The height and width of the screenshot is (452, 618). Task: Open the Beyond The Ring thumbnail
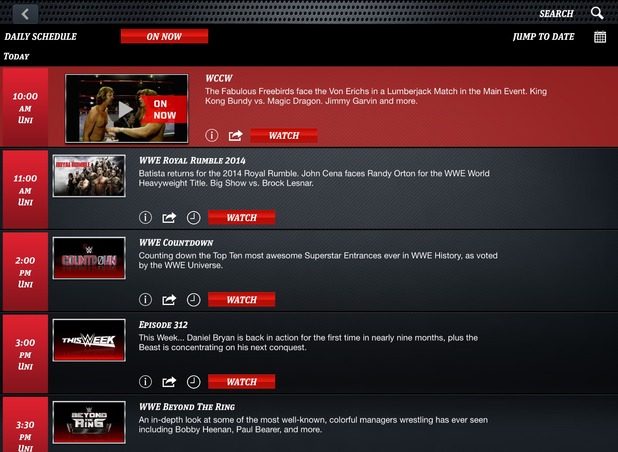(x=89, y=422)
